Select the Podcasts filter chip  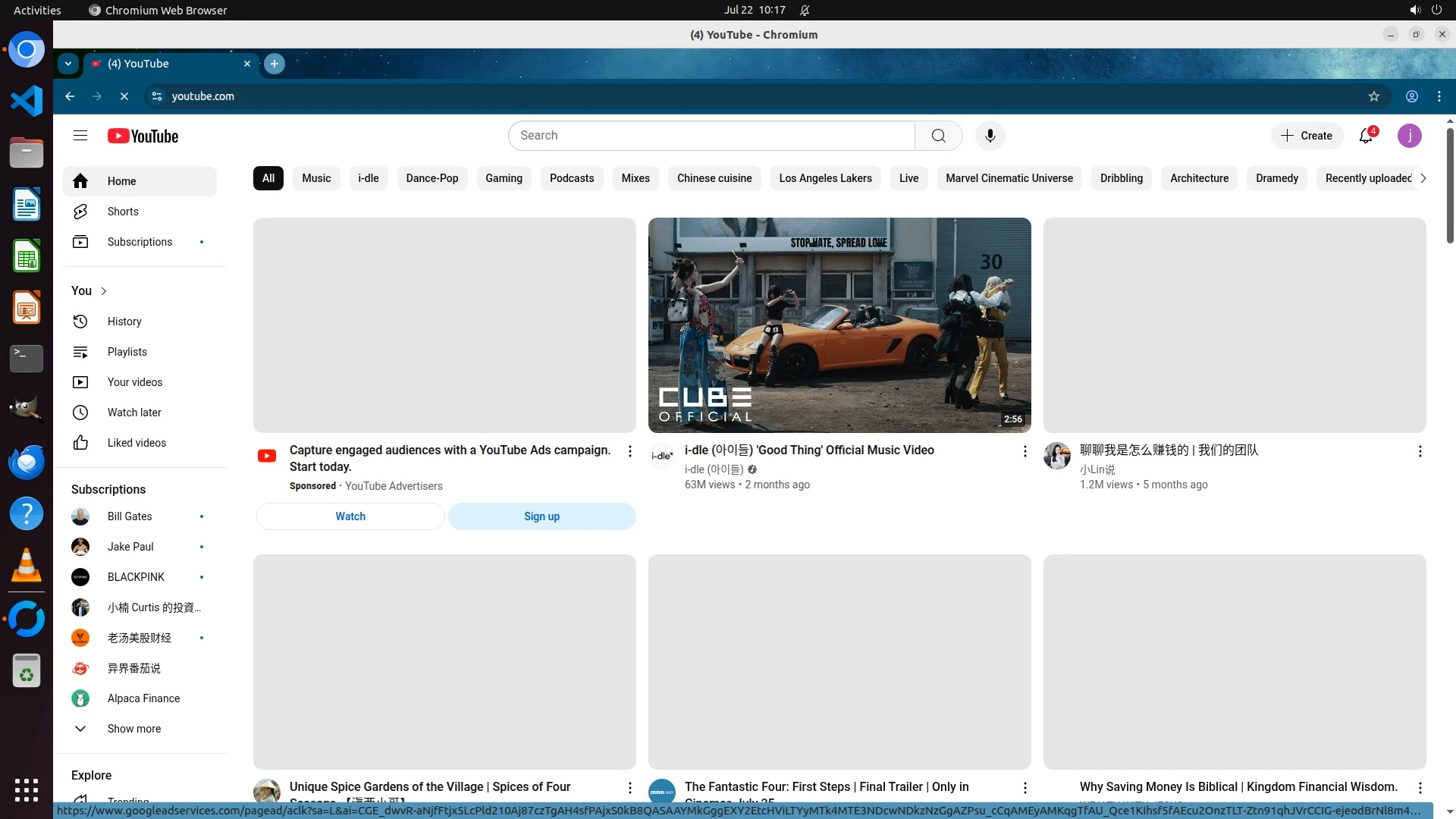click(x=572, y=178)
